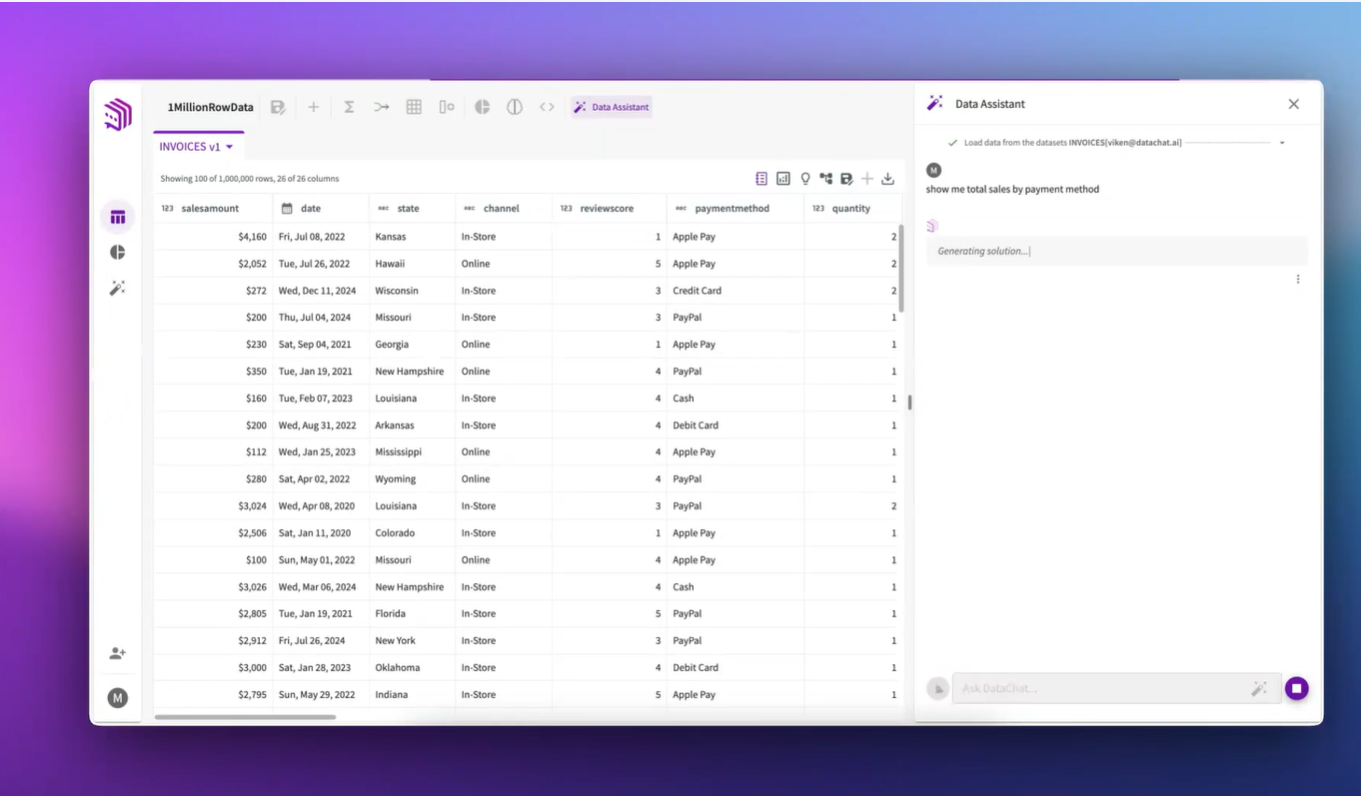The image size is (1361, 796).
Task: Click the Ask DataChat input field
Action: (x=1100, y=688)
